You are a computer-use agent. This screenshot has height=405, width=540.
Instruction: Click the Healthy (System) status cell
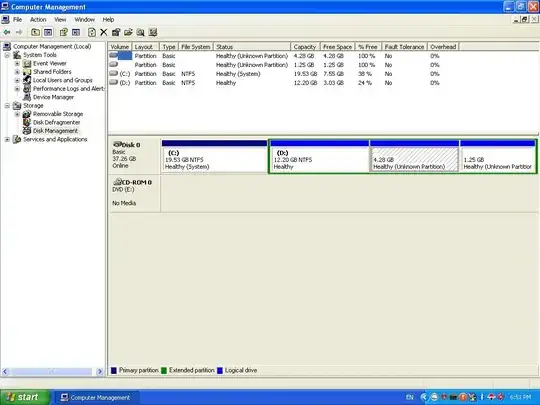[238, 74]
